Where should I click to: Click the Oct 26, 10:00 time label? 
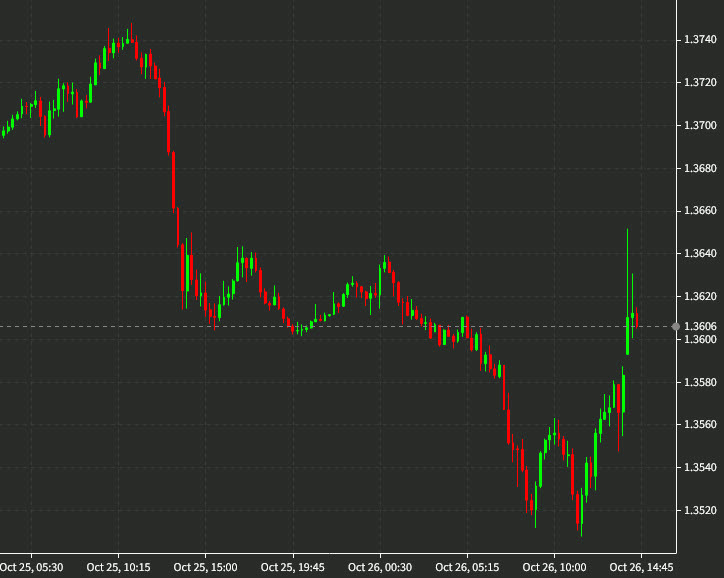pyautogui.click(x=555, y=567)
